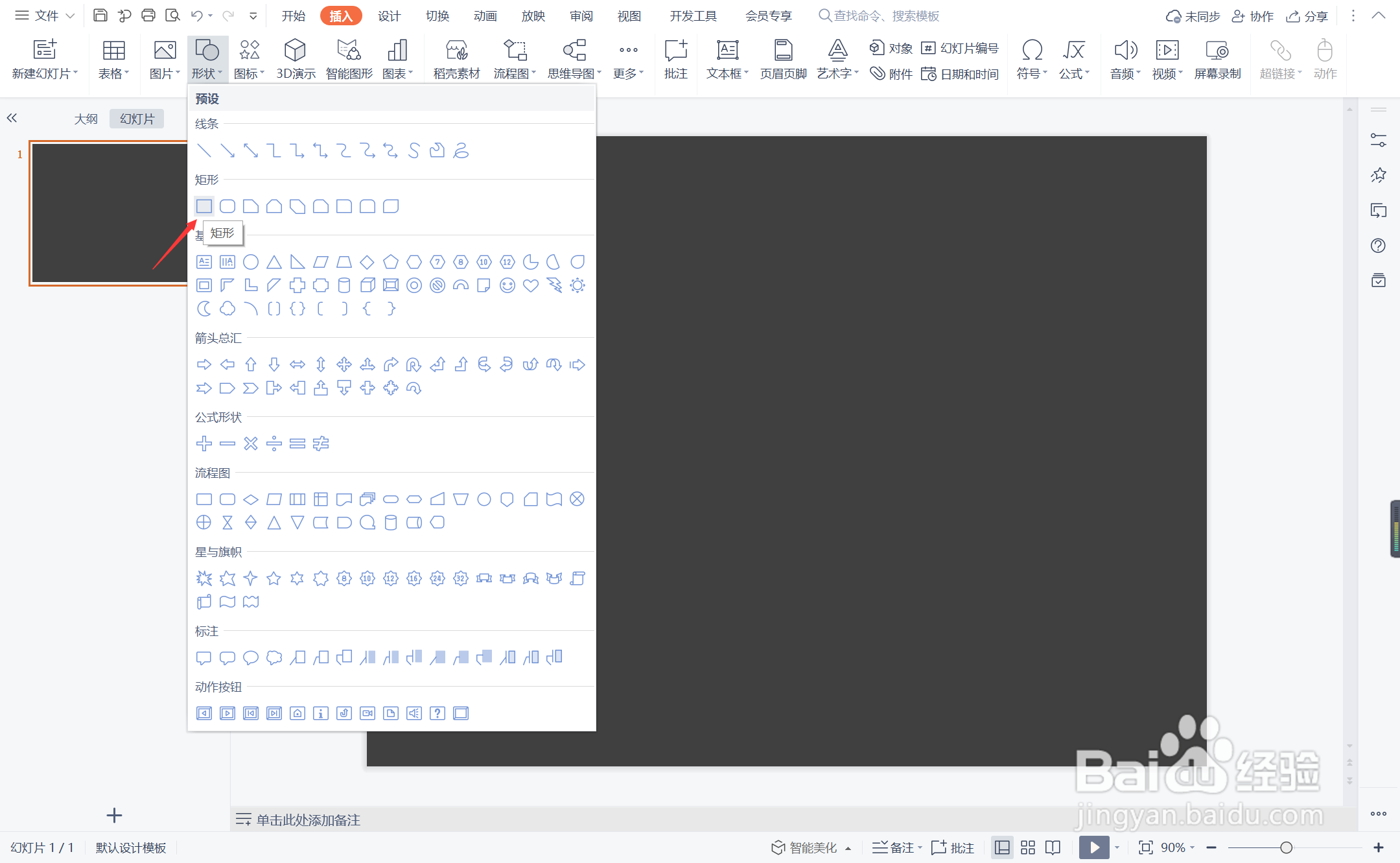Insert a comment with 批注 icon

[x=675, y=60]
